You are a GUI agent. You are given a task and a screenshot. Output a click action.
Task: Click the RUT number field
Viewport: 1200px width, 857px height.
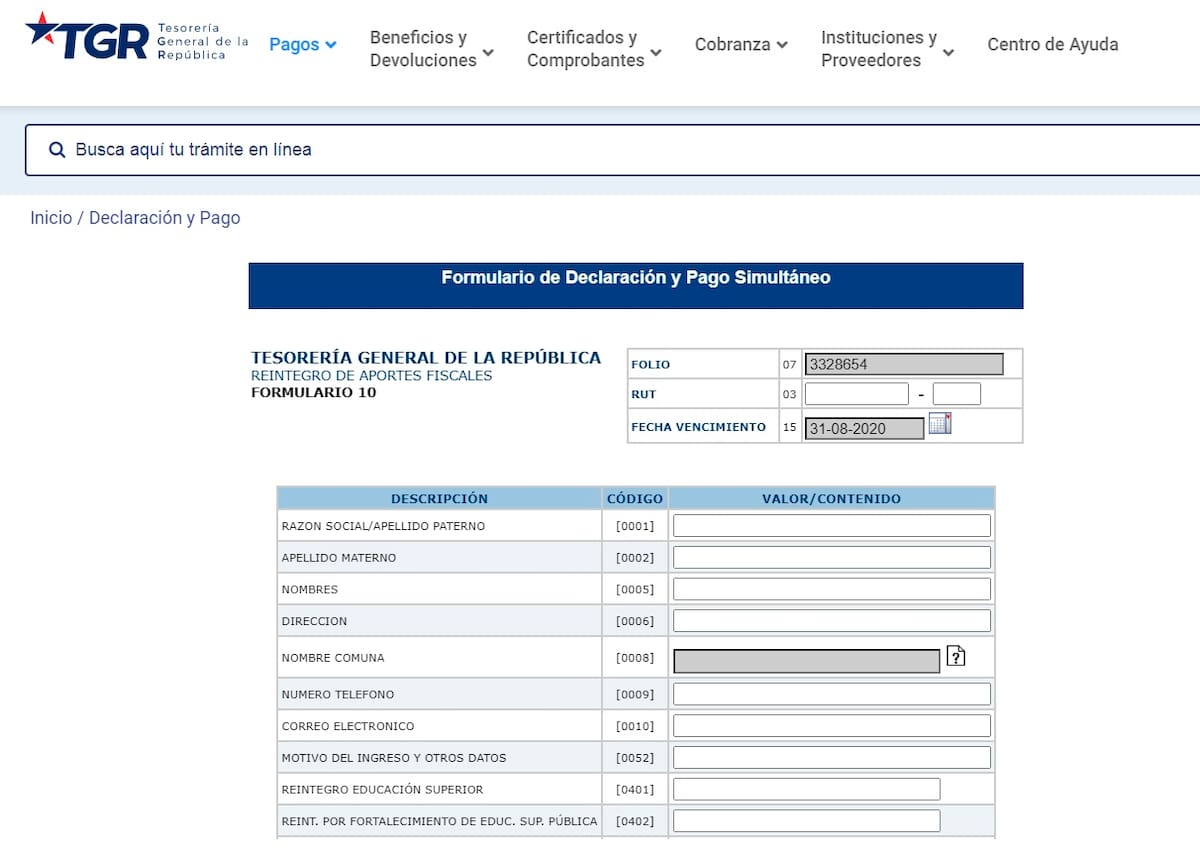click(857, 394)
